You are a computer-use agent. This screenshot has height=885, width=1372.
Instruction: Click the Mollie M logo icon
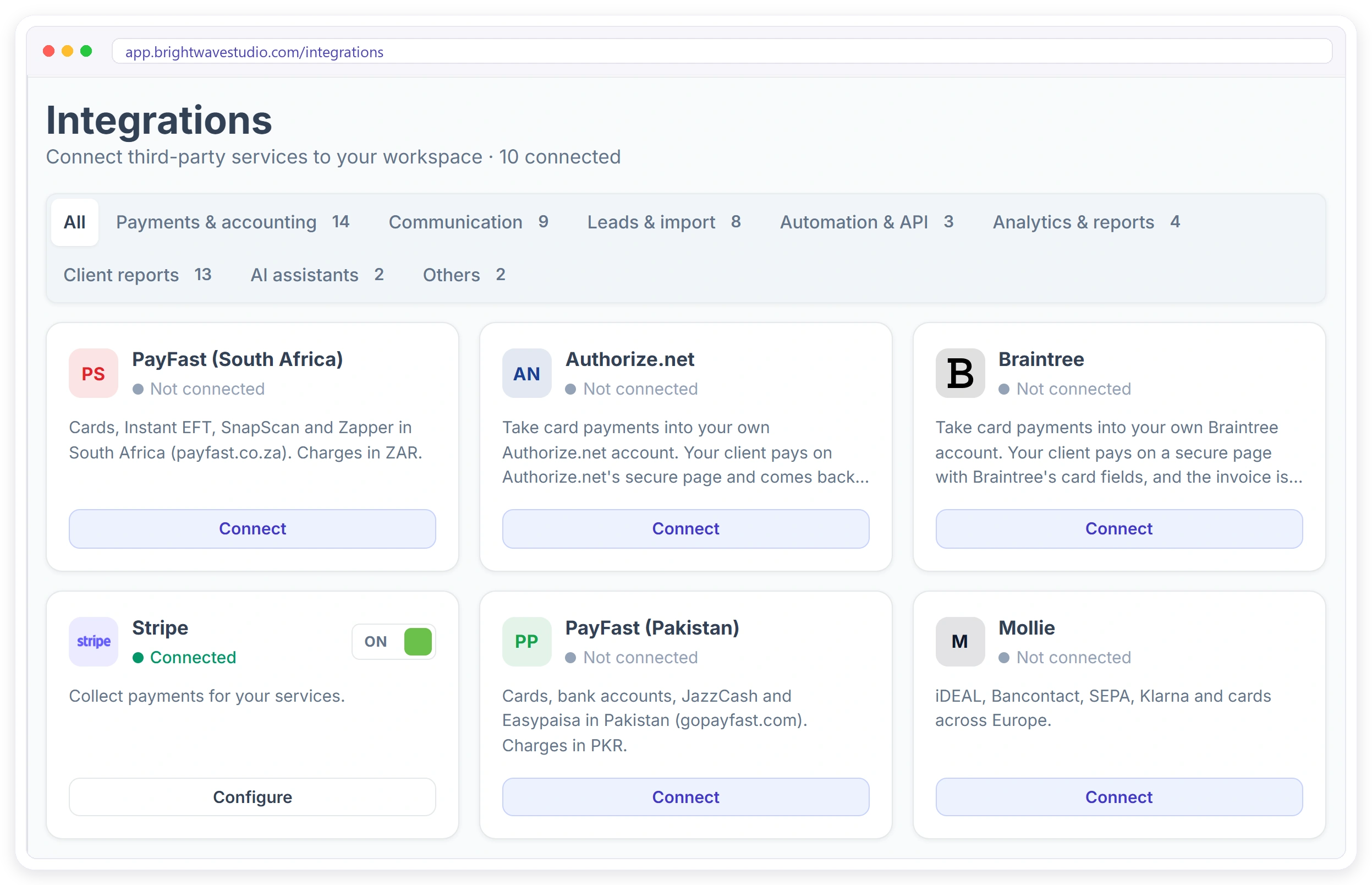click(959, 642)
